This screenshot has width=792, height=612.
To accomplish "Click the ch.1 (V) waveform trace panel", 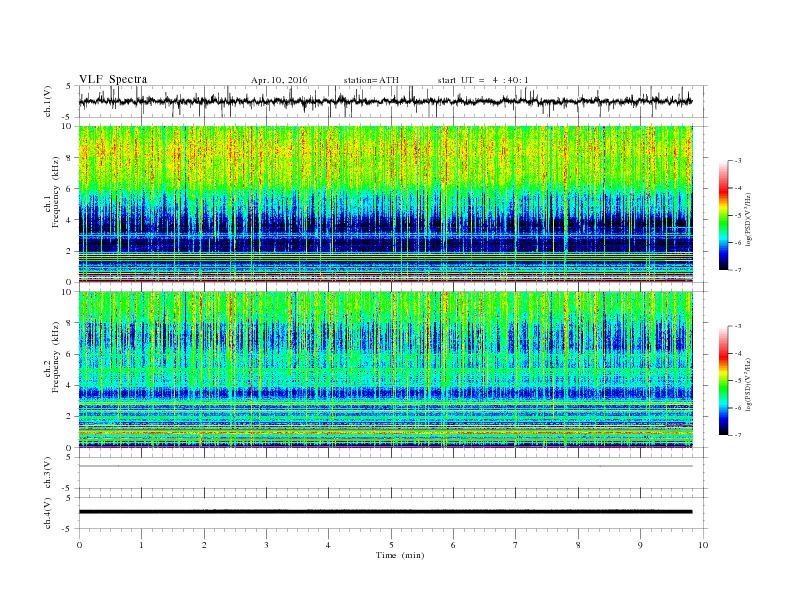I will pos(393,101).
